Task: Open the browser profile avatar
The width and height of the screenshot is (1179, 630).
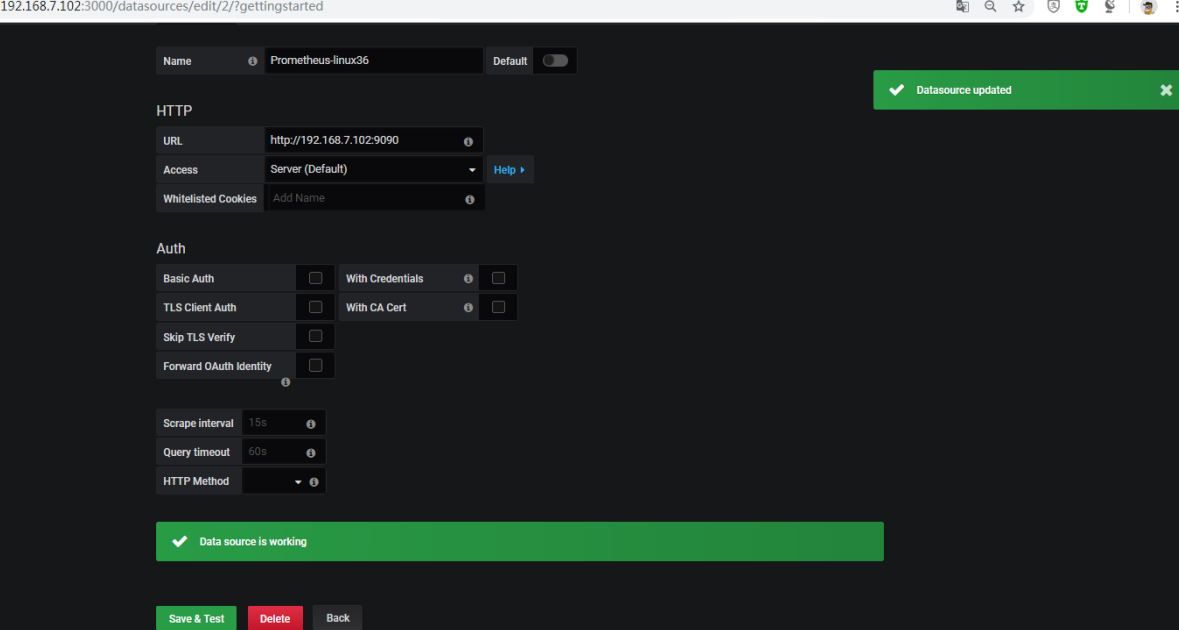Action: [x=1148, y=8]
